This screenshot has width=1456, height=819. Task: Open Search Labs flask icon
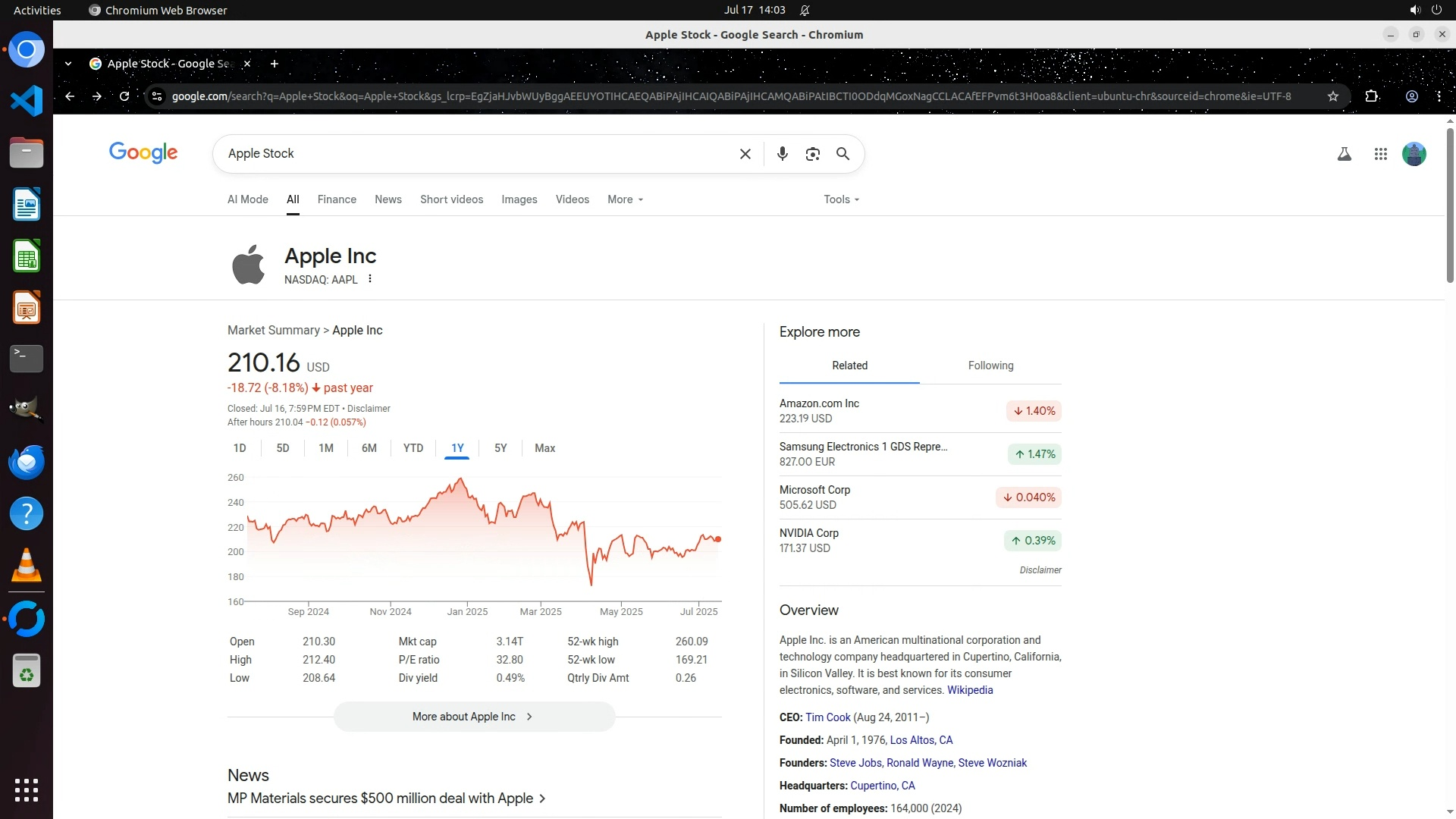point(1344,154)
